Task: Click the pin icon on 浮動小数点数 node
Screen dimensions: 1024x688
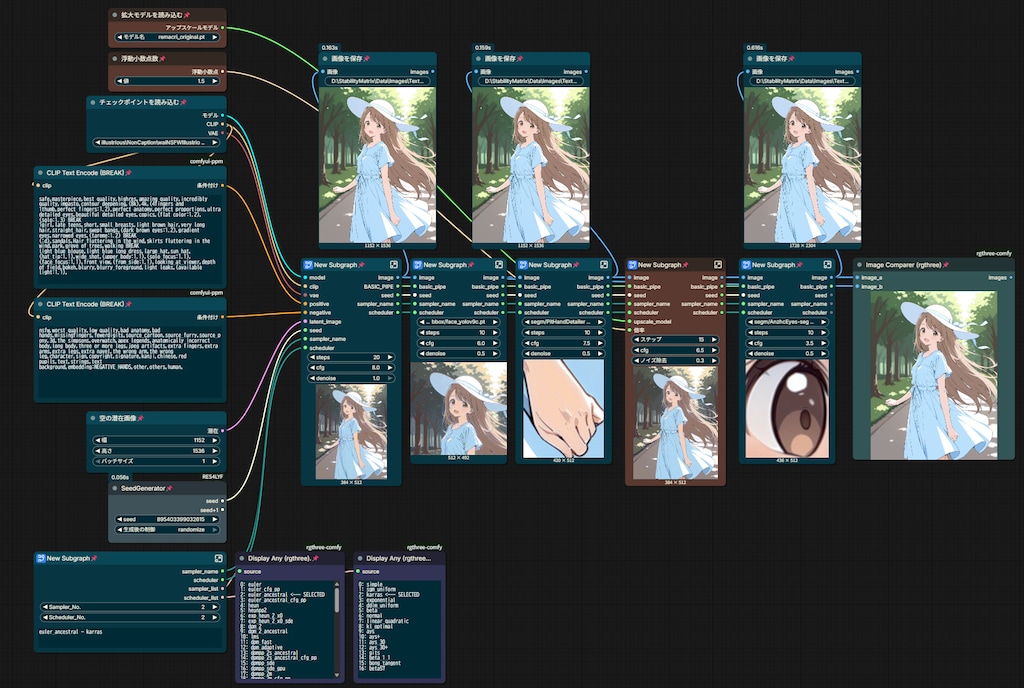Action: click(x=162, y=58)
